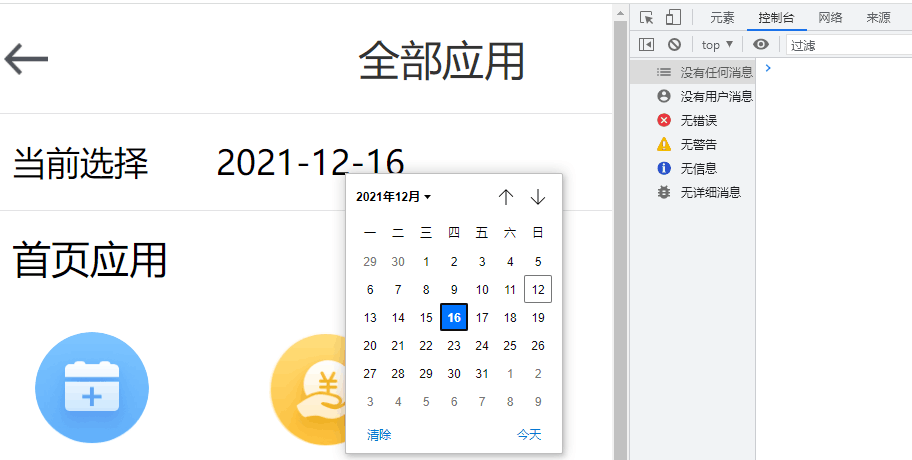The width and height of the screenshot is (912, 460).
Task: Expand the 2021年12月 month dropdown
Action: click(394, 197)
